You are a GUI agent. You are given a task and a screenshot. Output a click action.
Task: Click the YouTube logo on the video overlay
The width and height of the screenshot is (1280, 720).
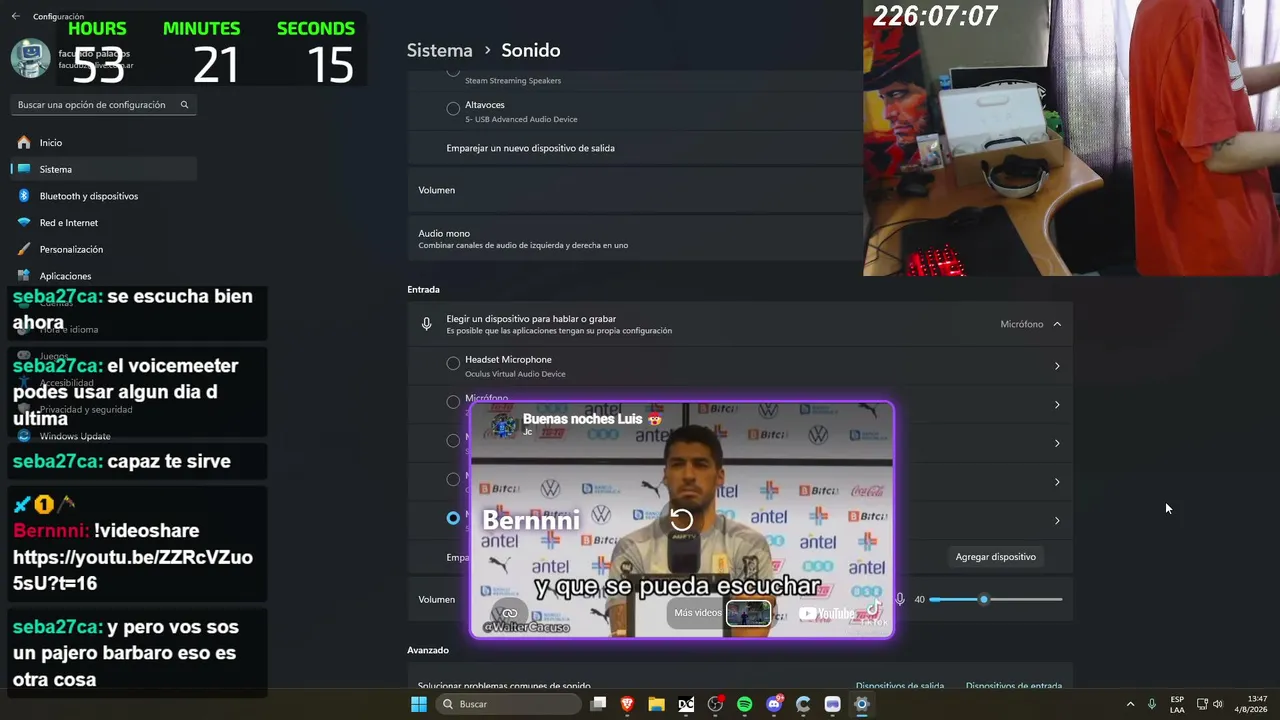(827, 613)
